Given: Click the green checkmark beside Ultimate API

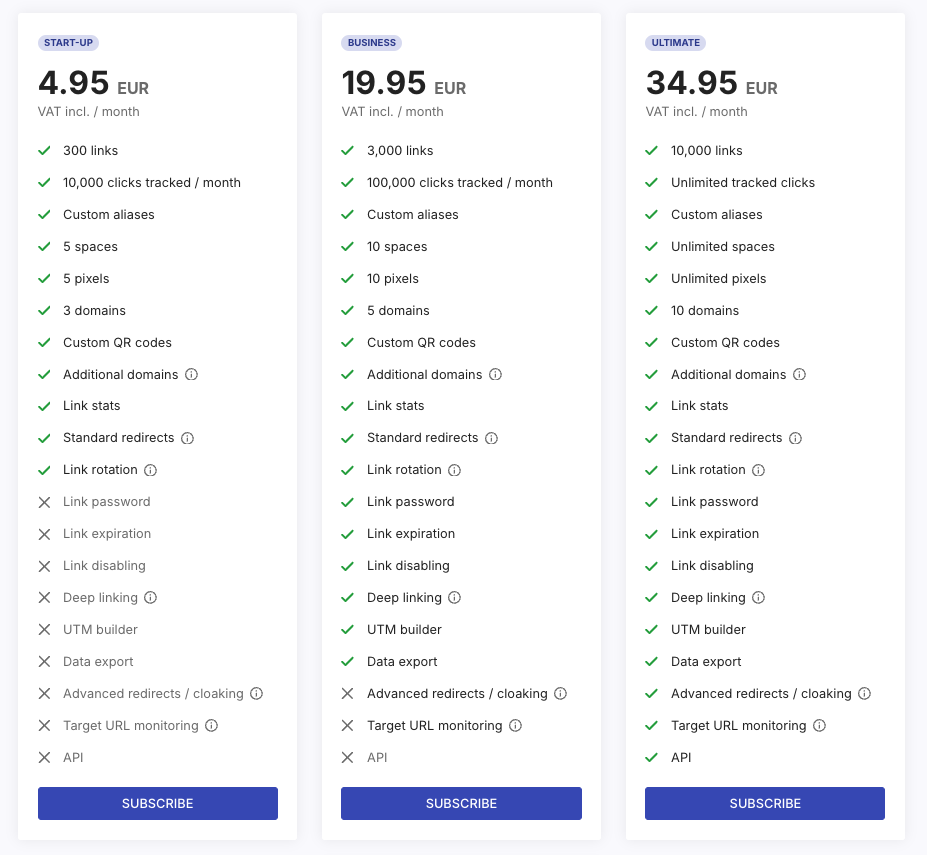Looking at the screenshot, I should pos(652,758).
